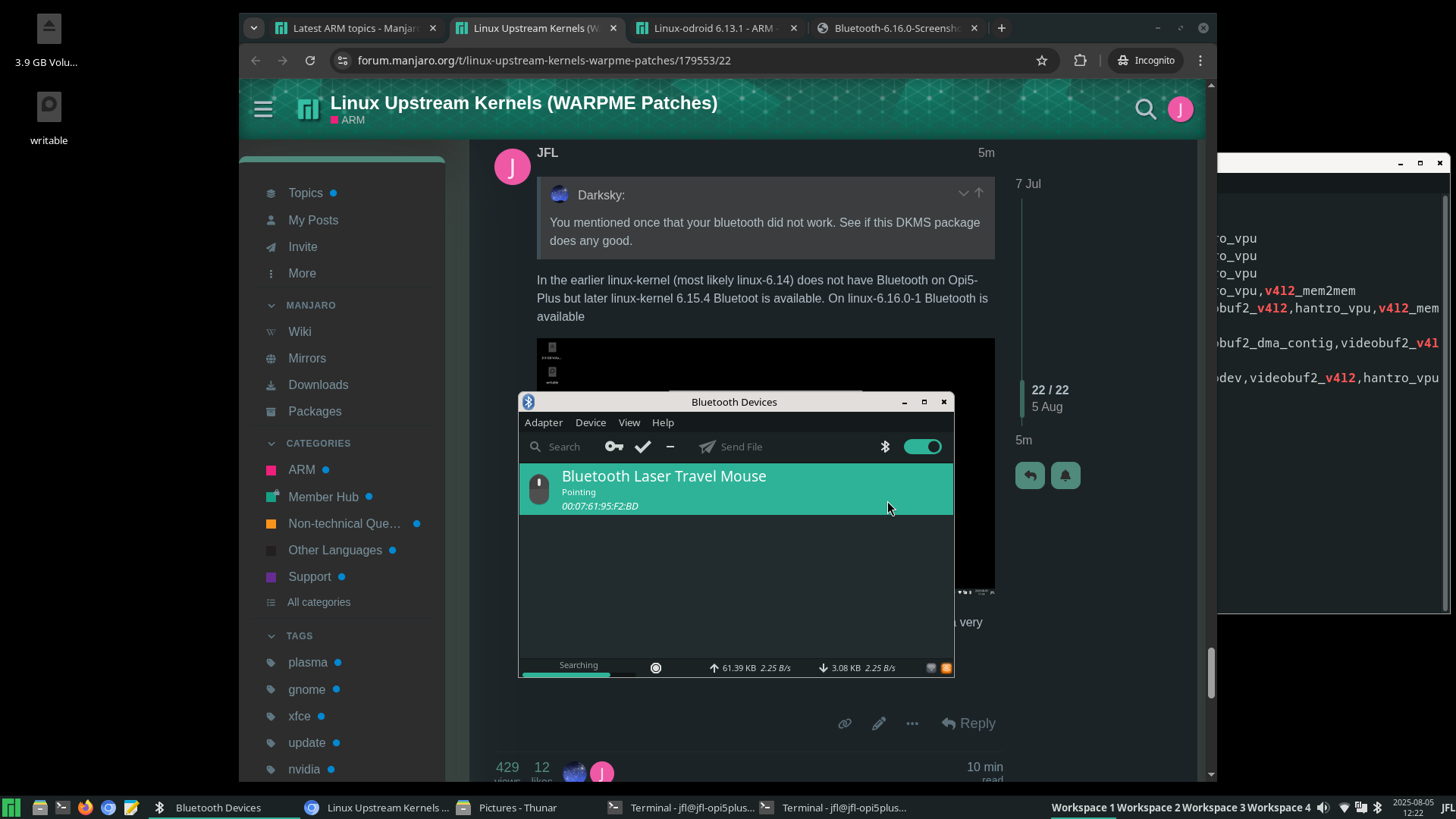The height and width of the screenshot is (819, 1456).
Task: Click the pair key icon in Bluetooth toolbar
Action: click(613, 447)
